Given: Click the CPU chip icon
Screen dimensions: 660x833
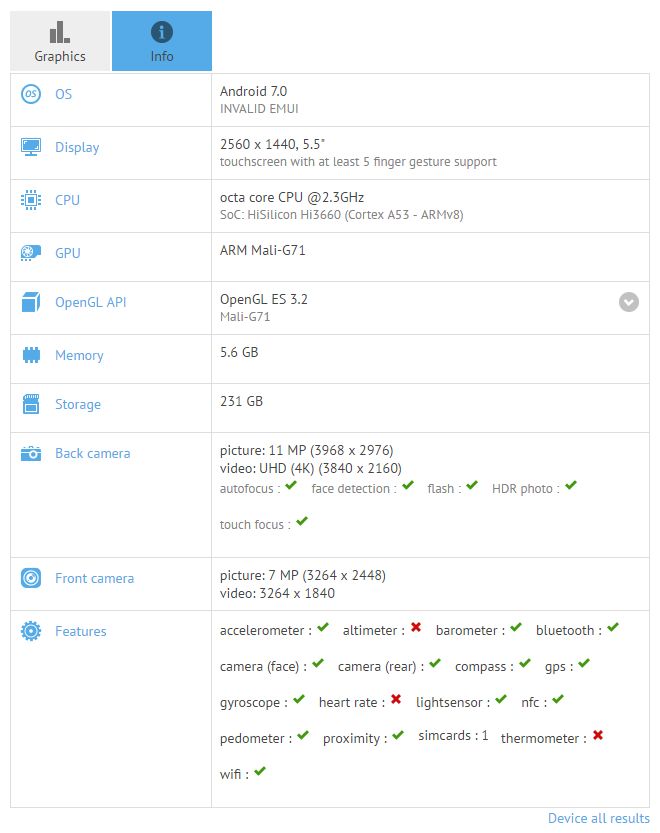Looking at the screenshot, I should [x=31, y=200].
